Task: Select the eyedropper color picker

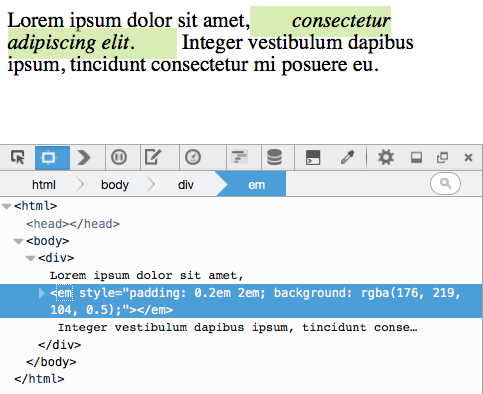Action: tap(347, 157)
